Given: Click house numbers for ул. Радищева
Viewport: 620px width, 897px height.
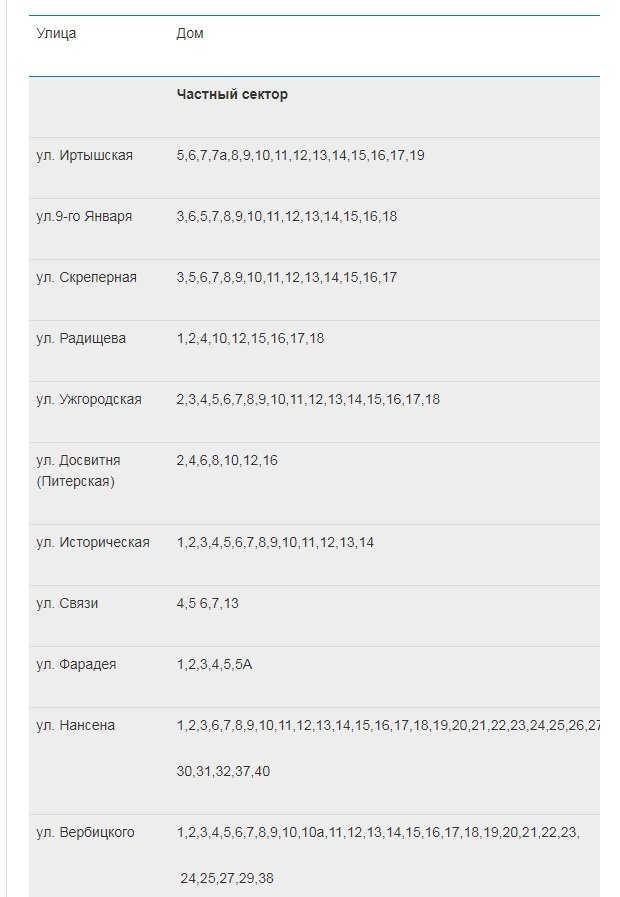Looking at the screenshot, I should (x=250, y=338).
